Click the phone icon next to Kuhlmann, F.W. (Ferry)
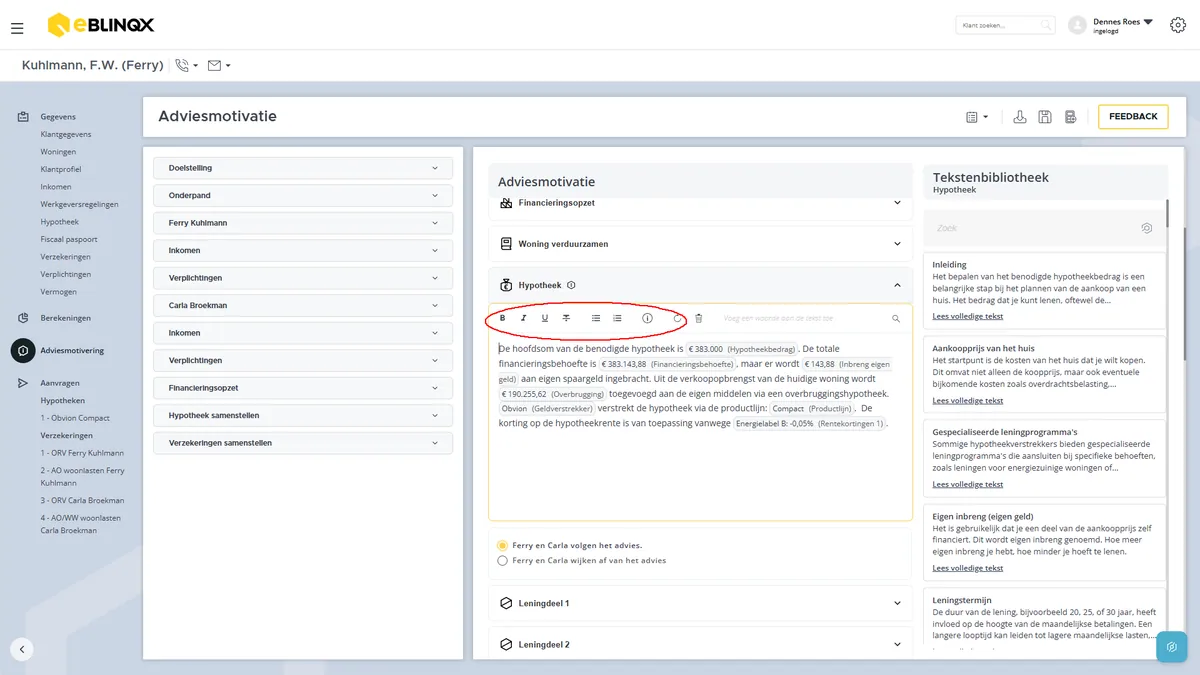The height and width of the screenshot is (675, 1200). pos(182,65)
